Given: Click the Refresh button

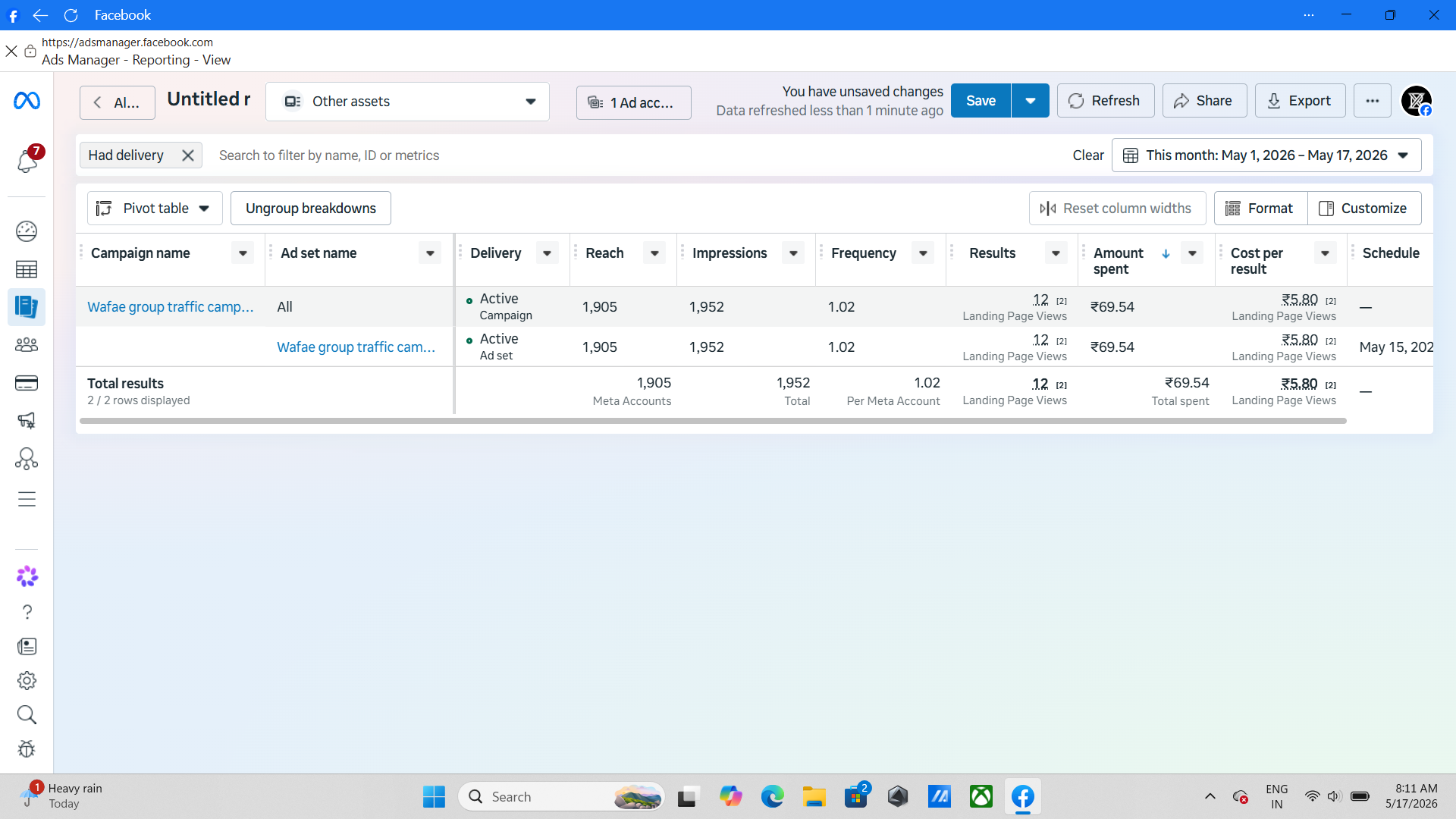Looking at the screenshot, I should [x=1106, y=101].
